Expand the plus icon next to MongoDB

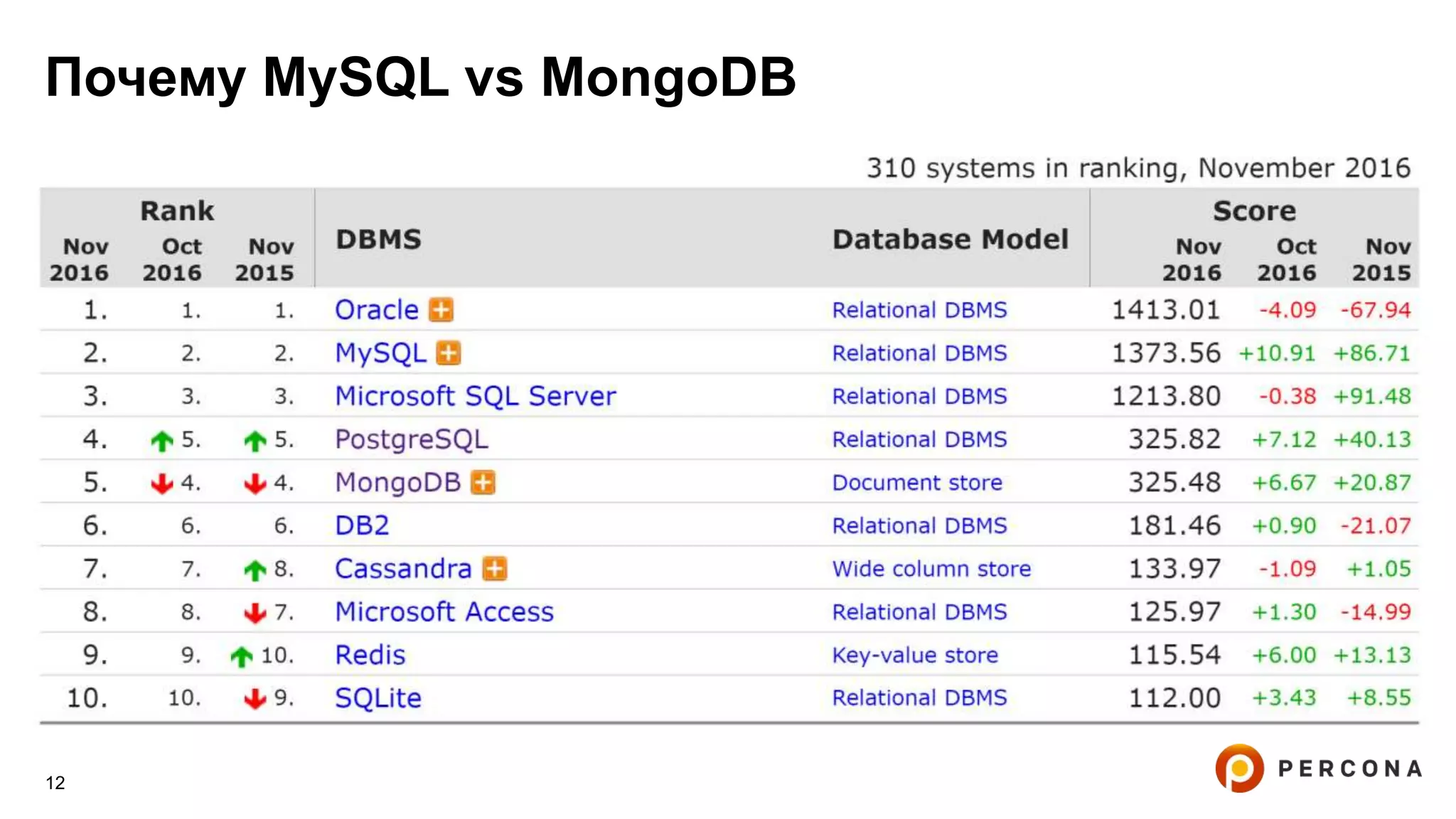[483, 483]
